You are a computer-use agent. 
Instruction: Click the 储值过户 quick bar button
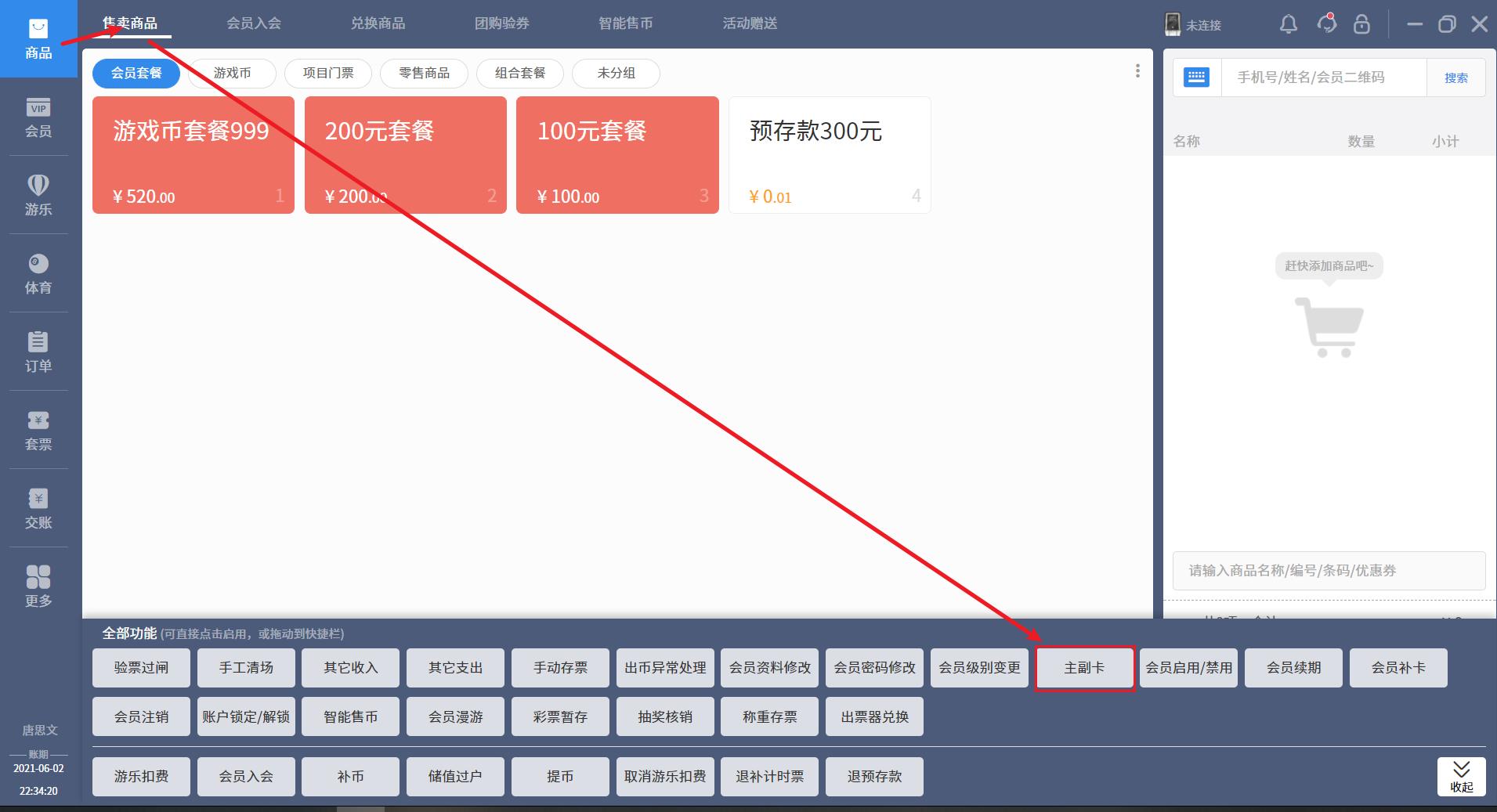456,777
